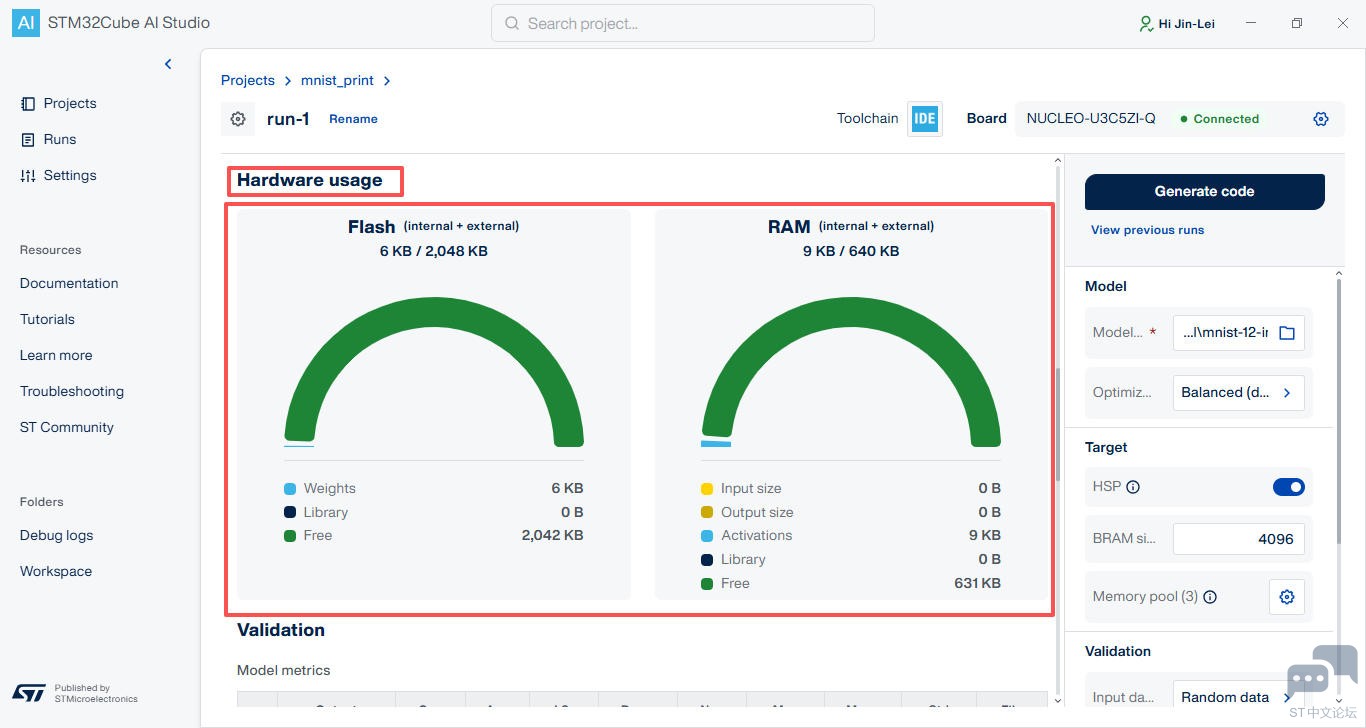Restore down the application window
1366x728 pixels.
point(1297,23)
